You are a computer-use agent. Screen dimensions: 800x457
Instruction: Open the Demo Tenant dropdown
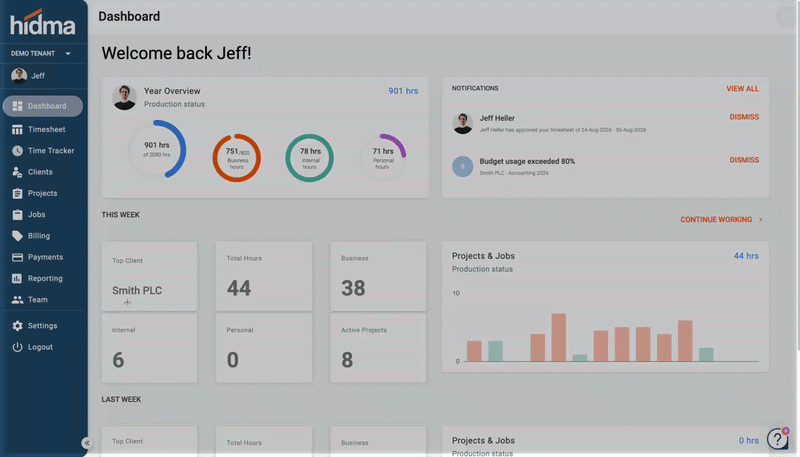tap(41, 54)
